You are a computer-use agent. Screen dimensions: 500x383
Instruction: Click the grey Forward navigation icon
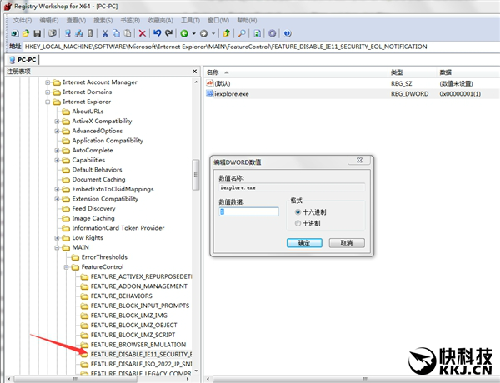coord(204,33)
